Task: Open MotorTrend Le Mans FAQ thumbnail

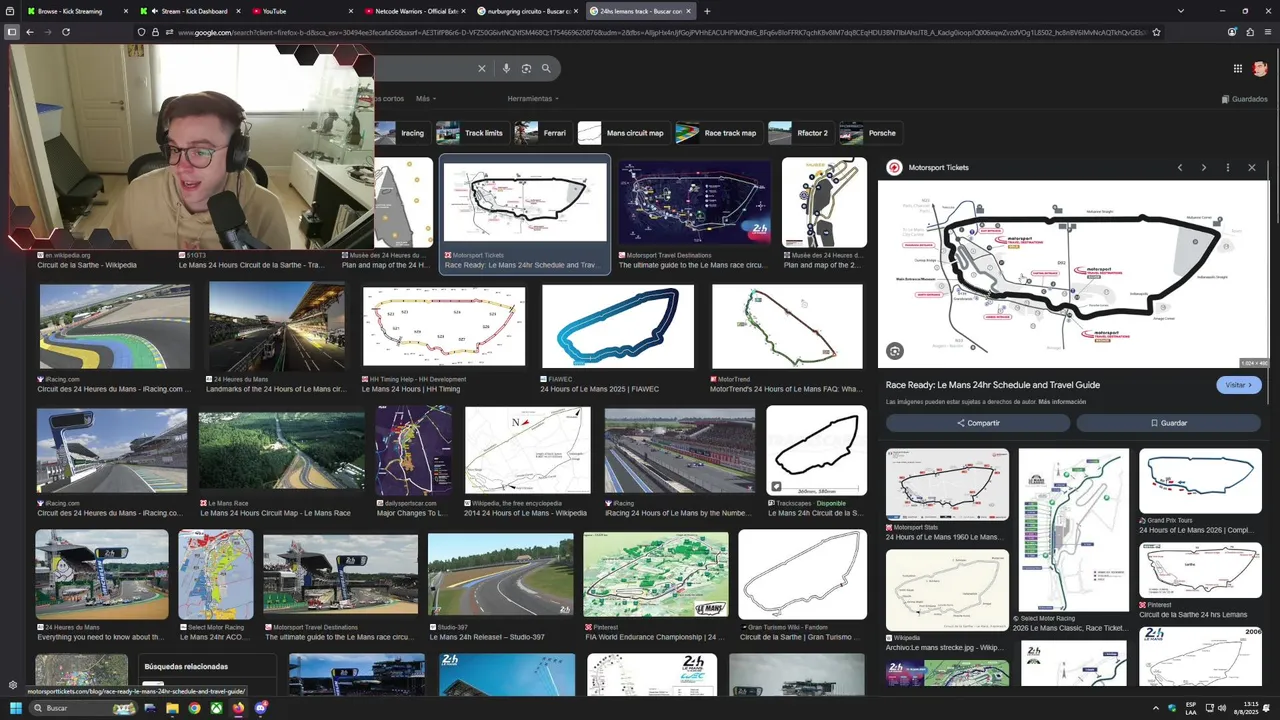Action: pyautogui.click(x=787, y=326)
